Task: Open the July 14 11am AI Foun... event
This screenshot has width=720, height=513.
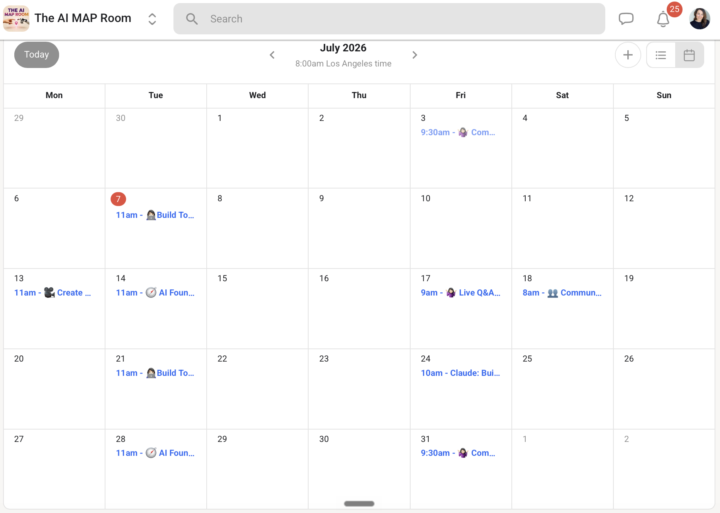Action: (155, 293)
